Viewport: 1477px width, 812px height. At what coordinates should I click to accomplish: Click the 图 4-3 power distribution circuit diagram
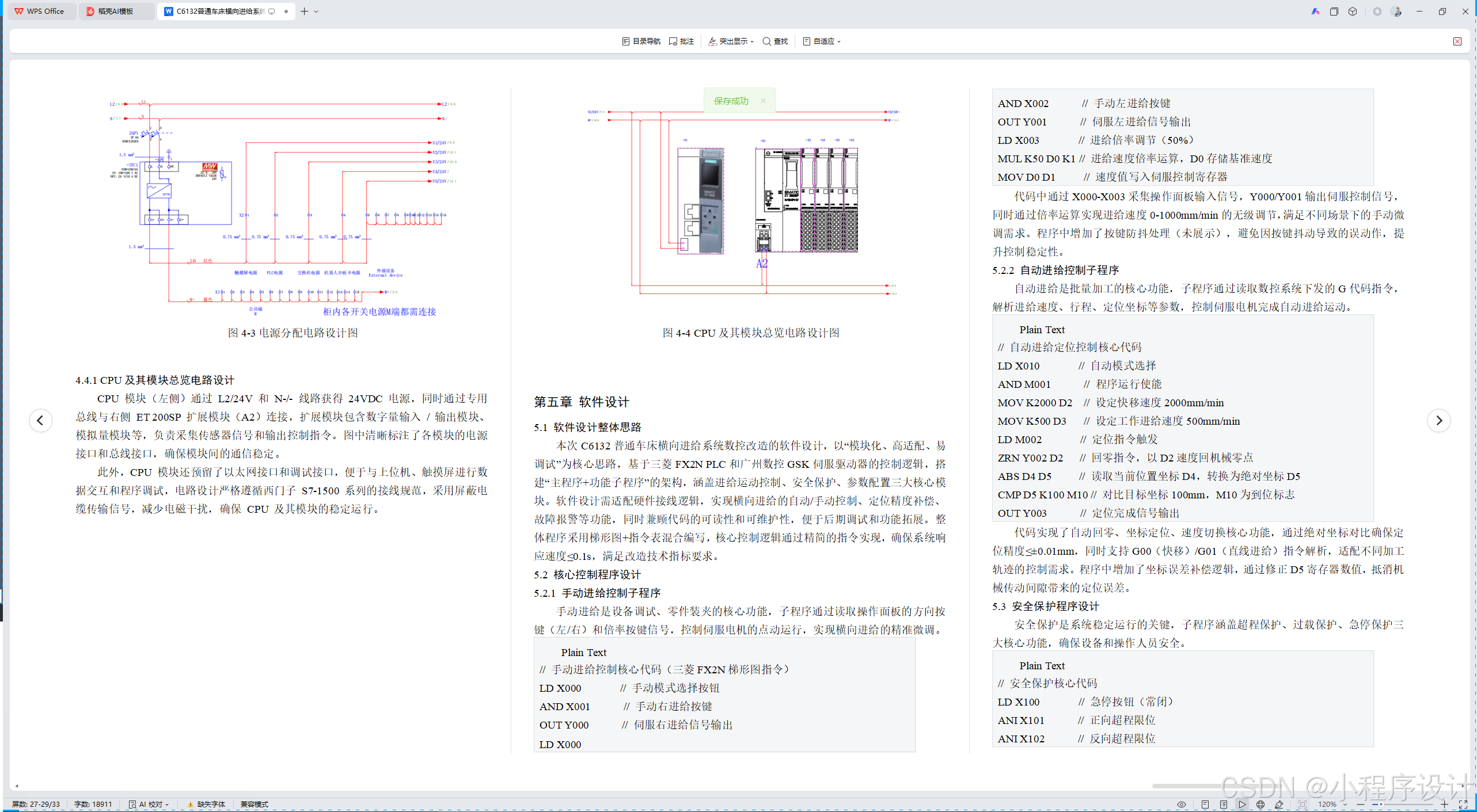(282, 208)
